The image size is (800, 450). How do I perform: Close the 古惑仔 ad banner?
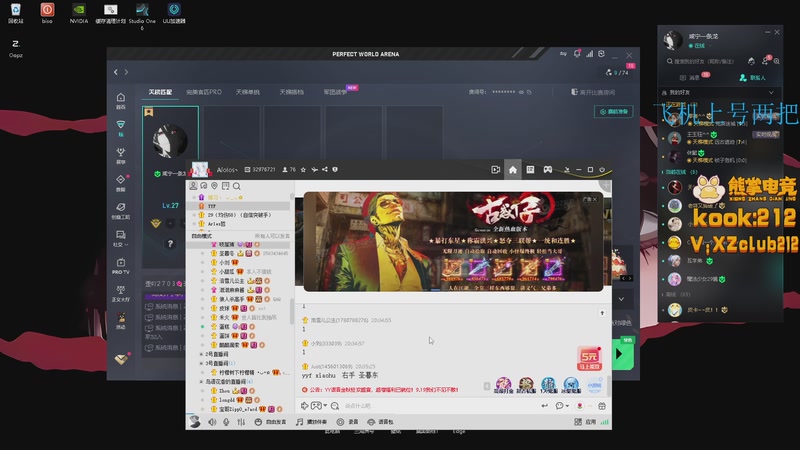594,199
